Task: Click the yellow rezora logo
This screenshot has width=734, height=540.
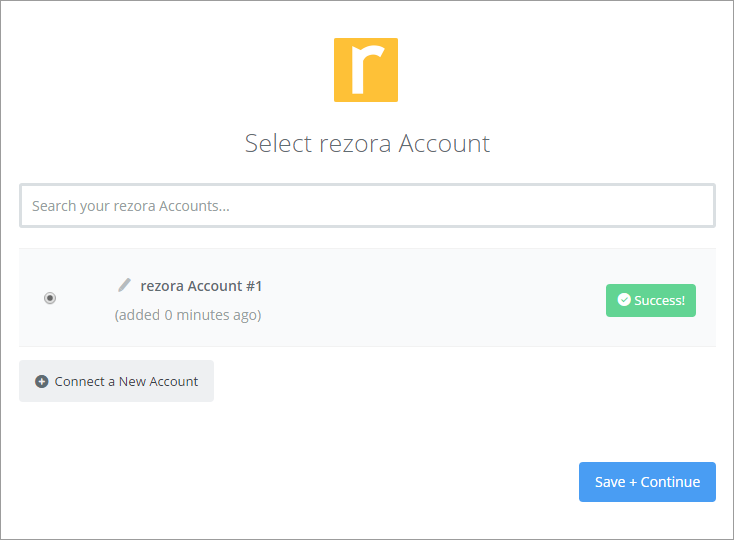Action: [366, 70]
